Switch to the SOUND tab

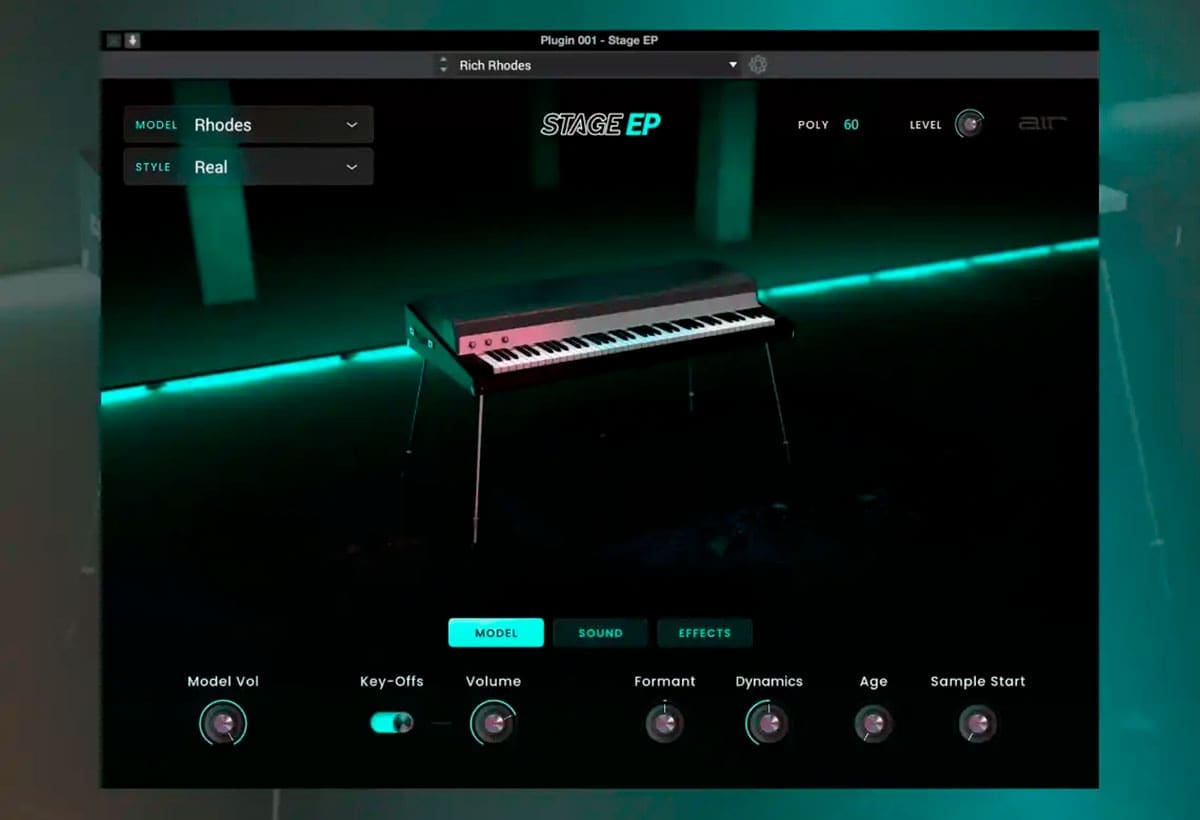click(600, 633)
